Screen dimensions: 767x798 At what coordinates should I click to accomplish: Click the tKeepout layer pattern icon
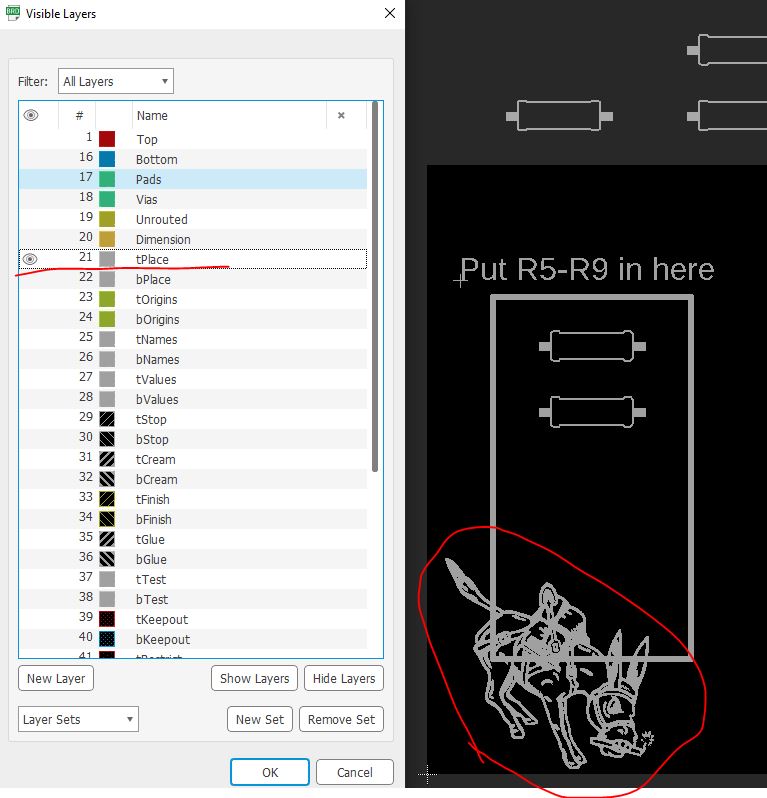107,619
